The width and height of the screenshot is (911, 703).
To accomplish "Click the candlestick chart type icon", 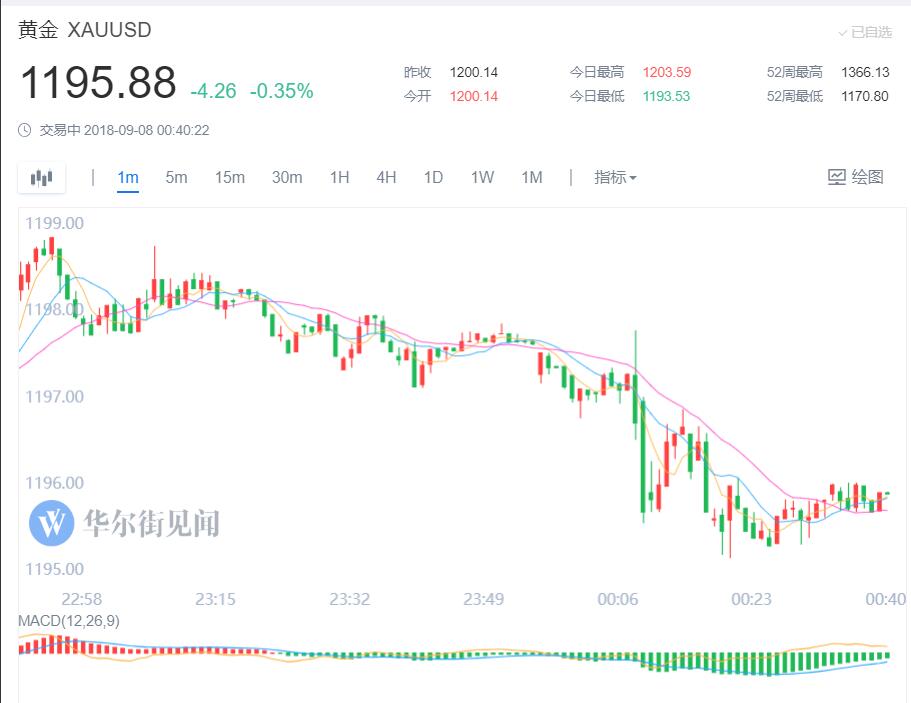I will [41, 178].
